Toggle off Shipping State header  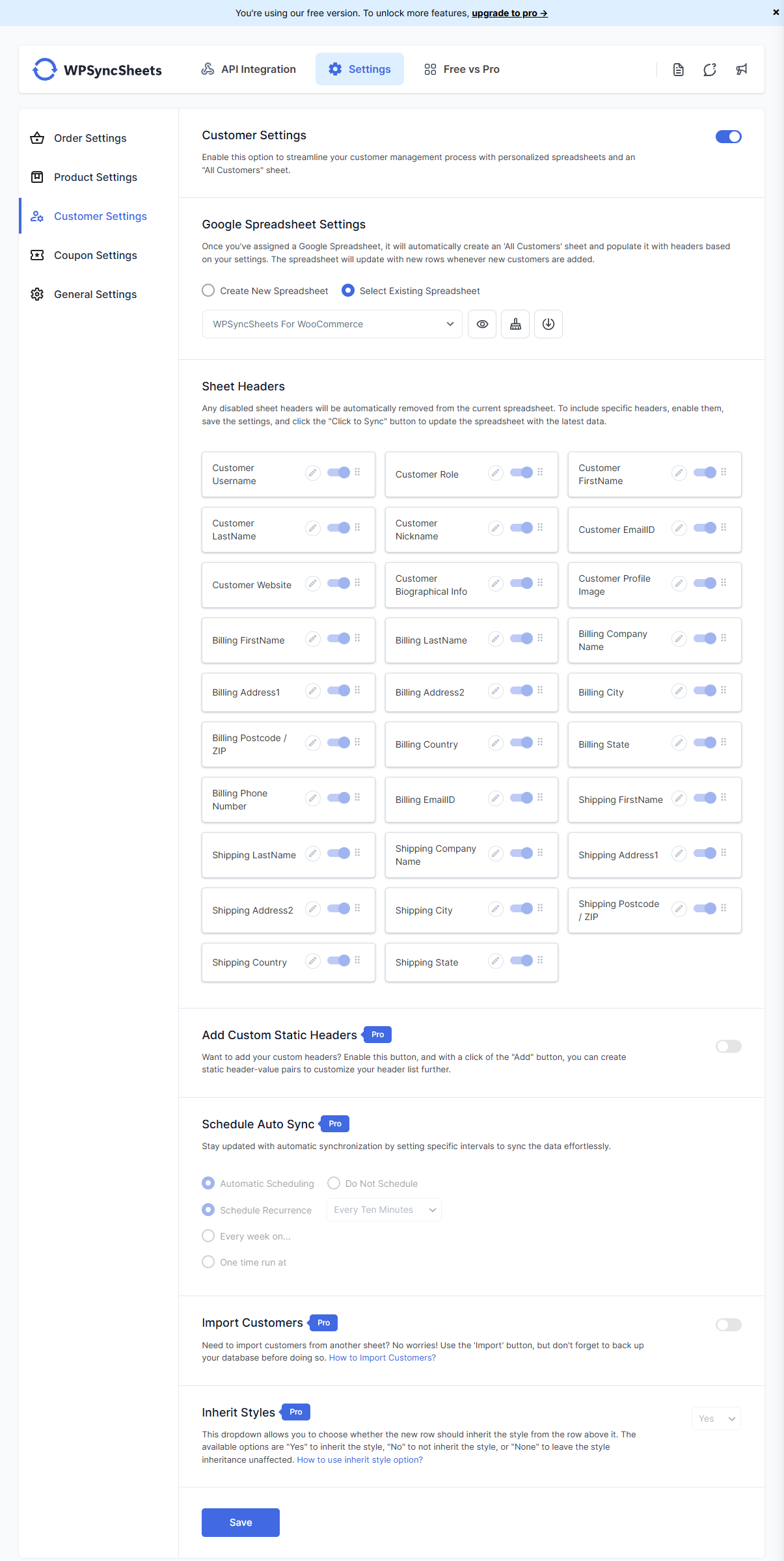522,960
